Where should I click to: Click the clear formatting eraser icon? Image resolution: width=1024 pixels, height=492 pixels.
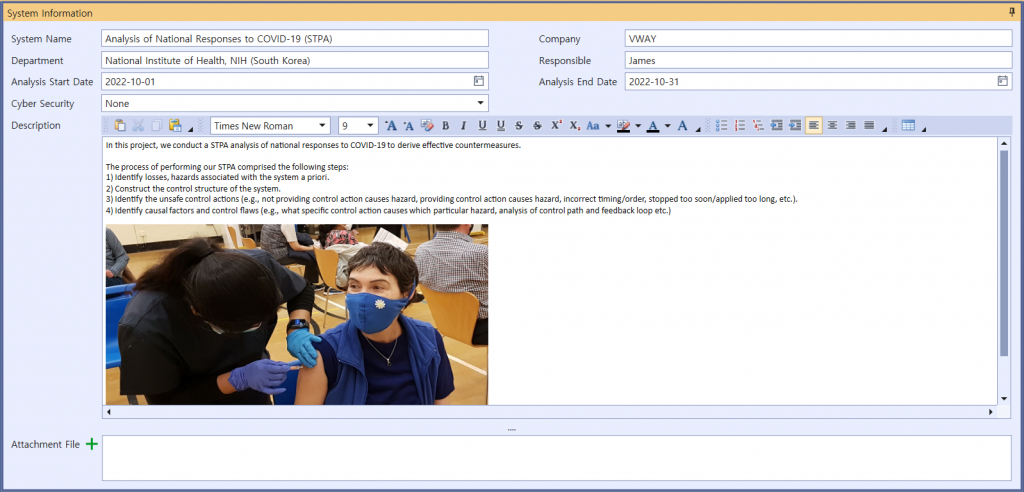[x=427, y=125]
